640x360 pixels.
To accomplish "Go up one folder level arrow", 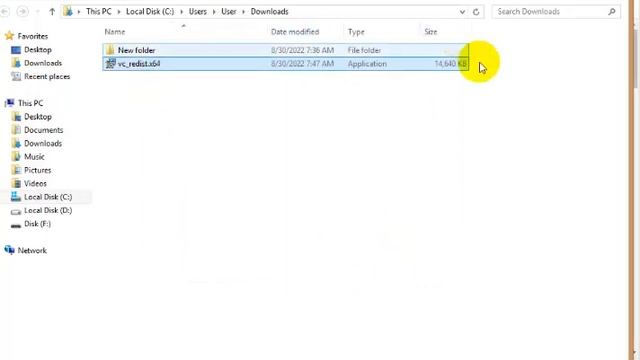I will pyautogui.click(x=52, y=12).
